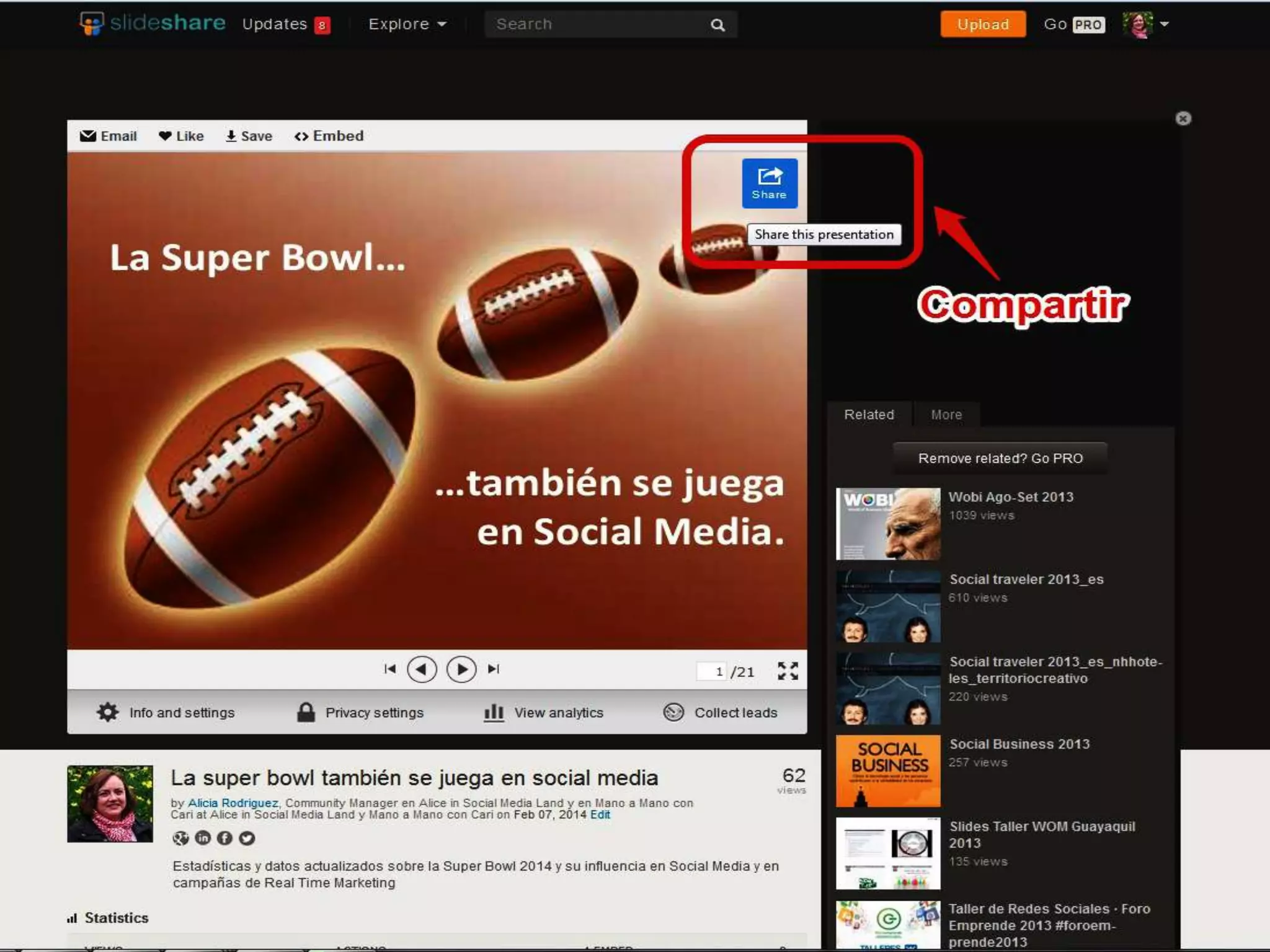Screen dimensions: 1270x952
Task: Switch to the More tab
Action: pos(946,415)
